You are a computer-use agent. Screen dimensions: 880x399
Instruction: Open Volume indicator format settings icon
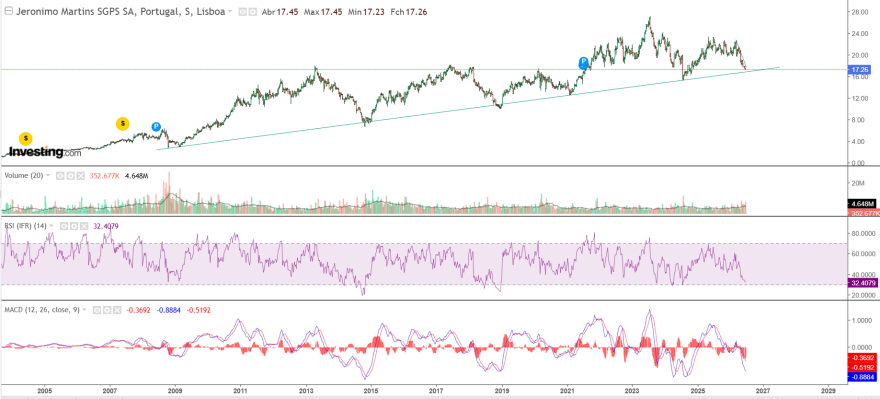70,176
